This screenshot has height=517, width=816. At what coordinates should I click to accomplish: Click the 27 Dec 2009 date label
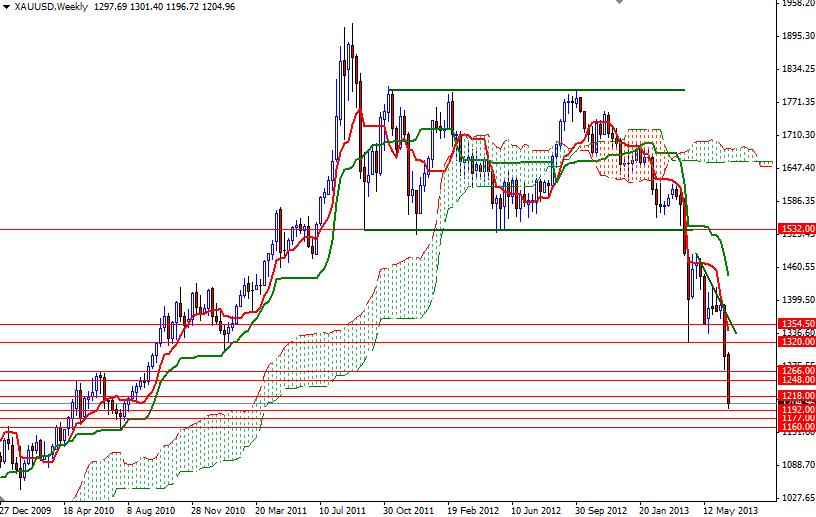[27, 508]
